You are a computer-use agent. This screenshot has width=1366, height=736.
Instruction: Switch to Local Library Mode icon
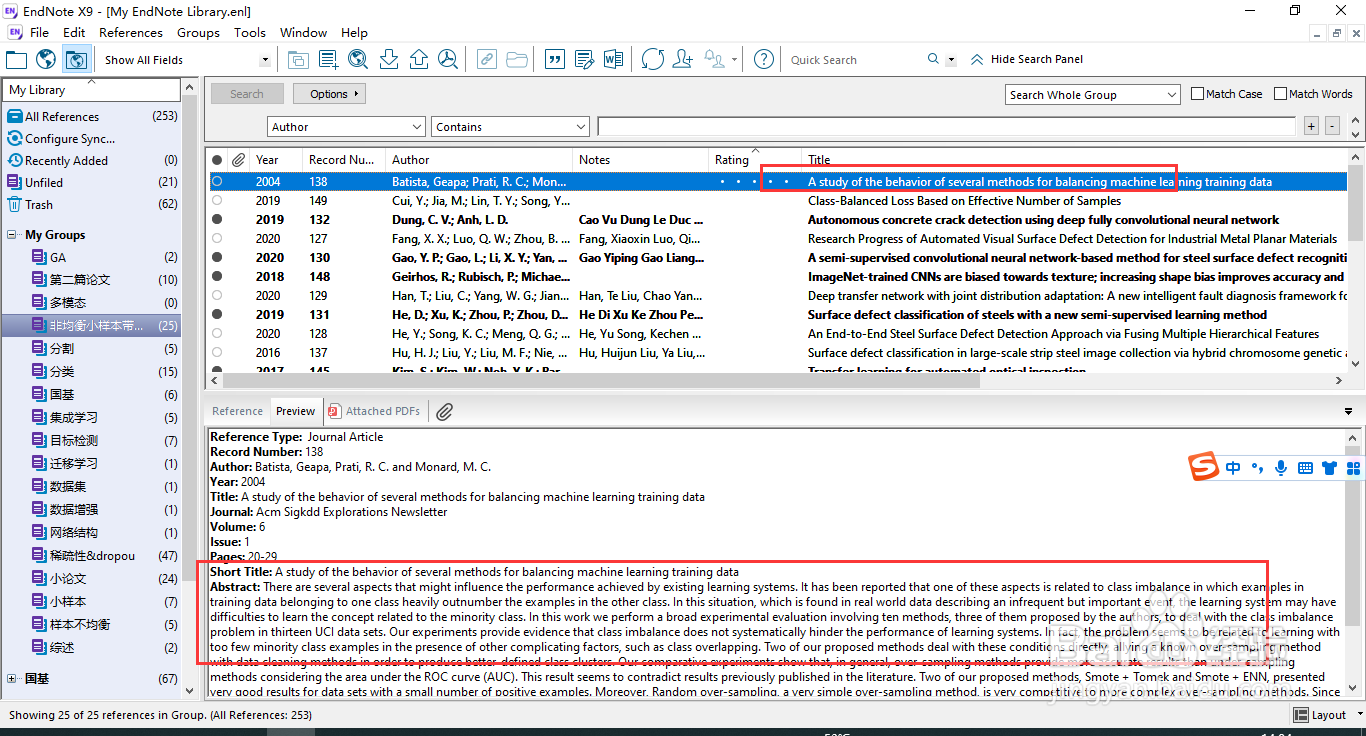coord(16,59)
